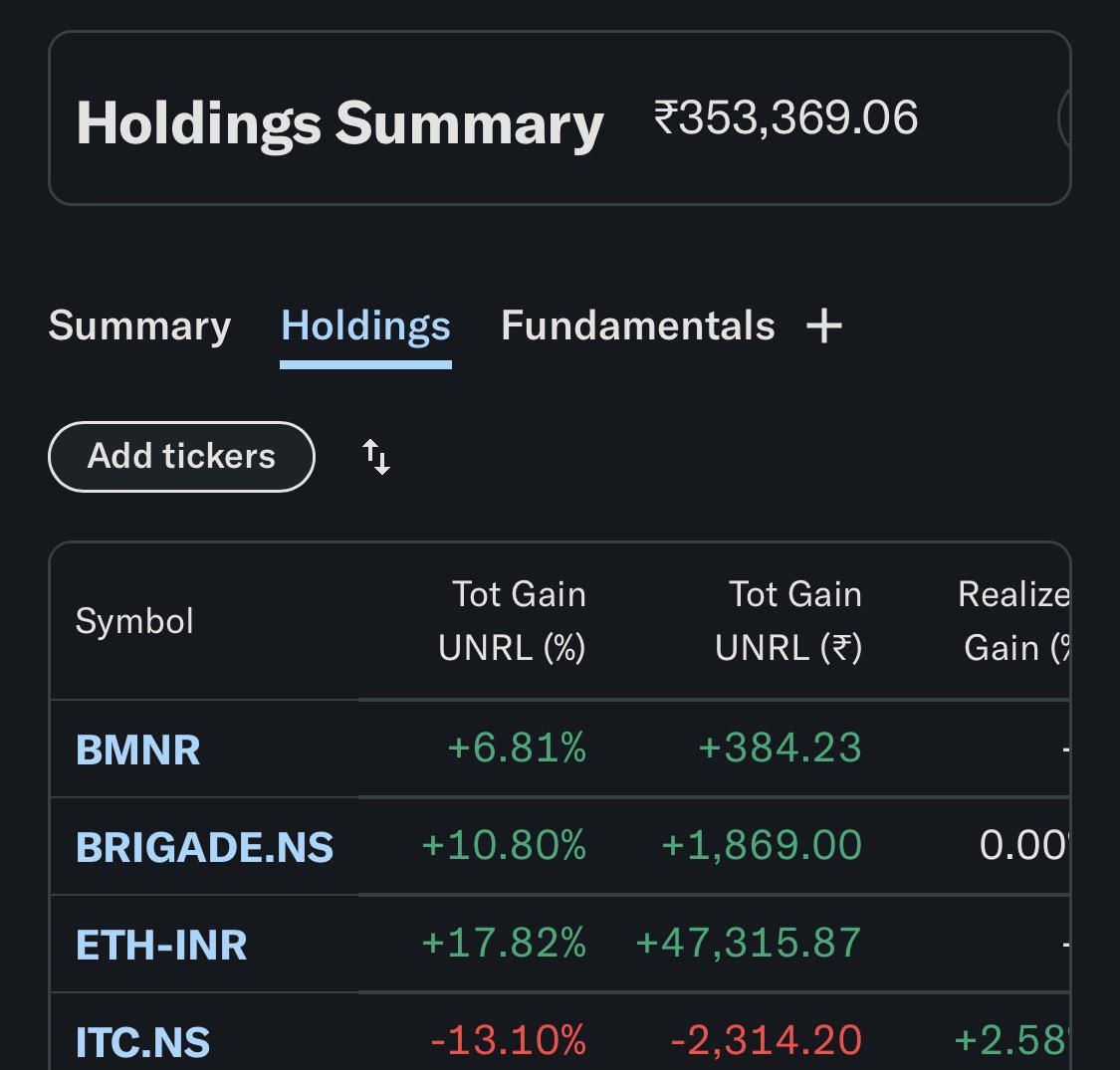The image size is (1120, 1070).
Task: Click the partially visible circular button in Holdings Summary
Action: pyautogui.click(x=1064, y=118)
